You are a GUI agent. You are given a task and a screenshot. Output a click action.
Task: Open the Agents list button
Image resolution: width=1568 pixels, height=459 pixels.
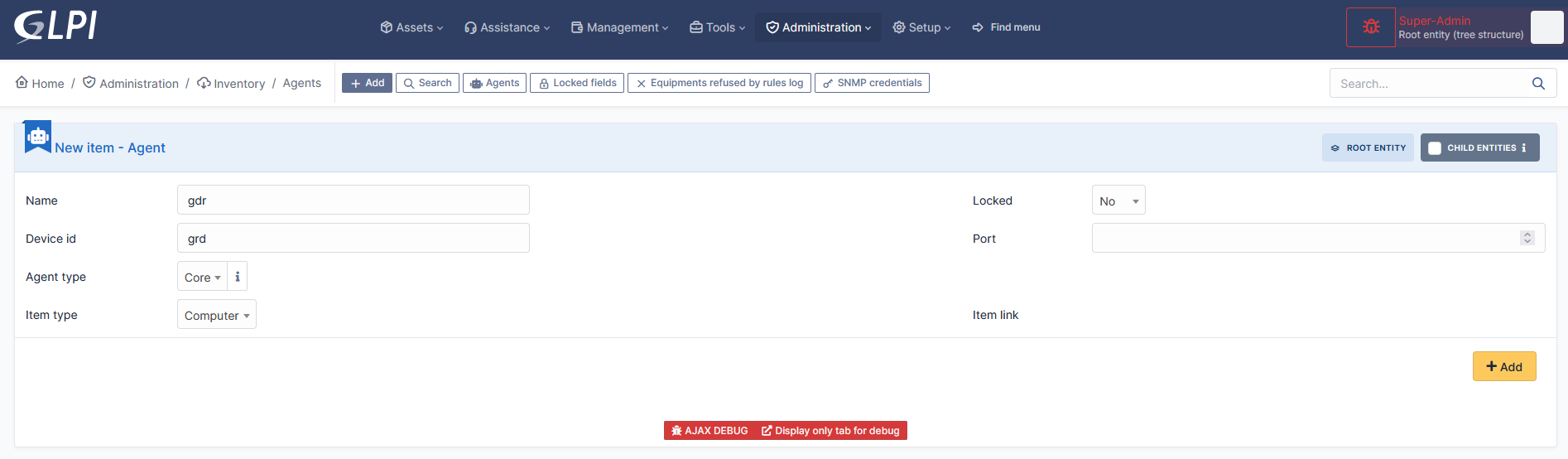coord(494,83)
